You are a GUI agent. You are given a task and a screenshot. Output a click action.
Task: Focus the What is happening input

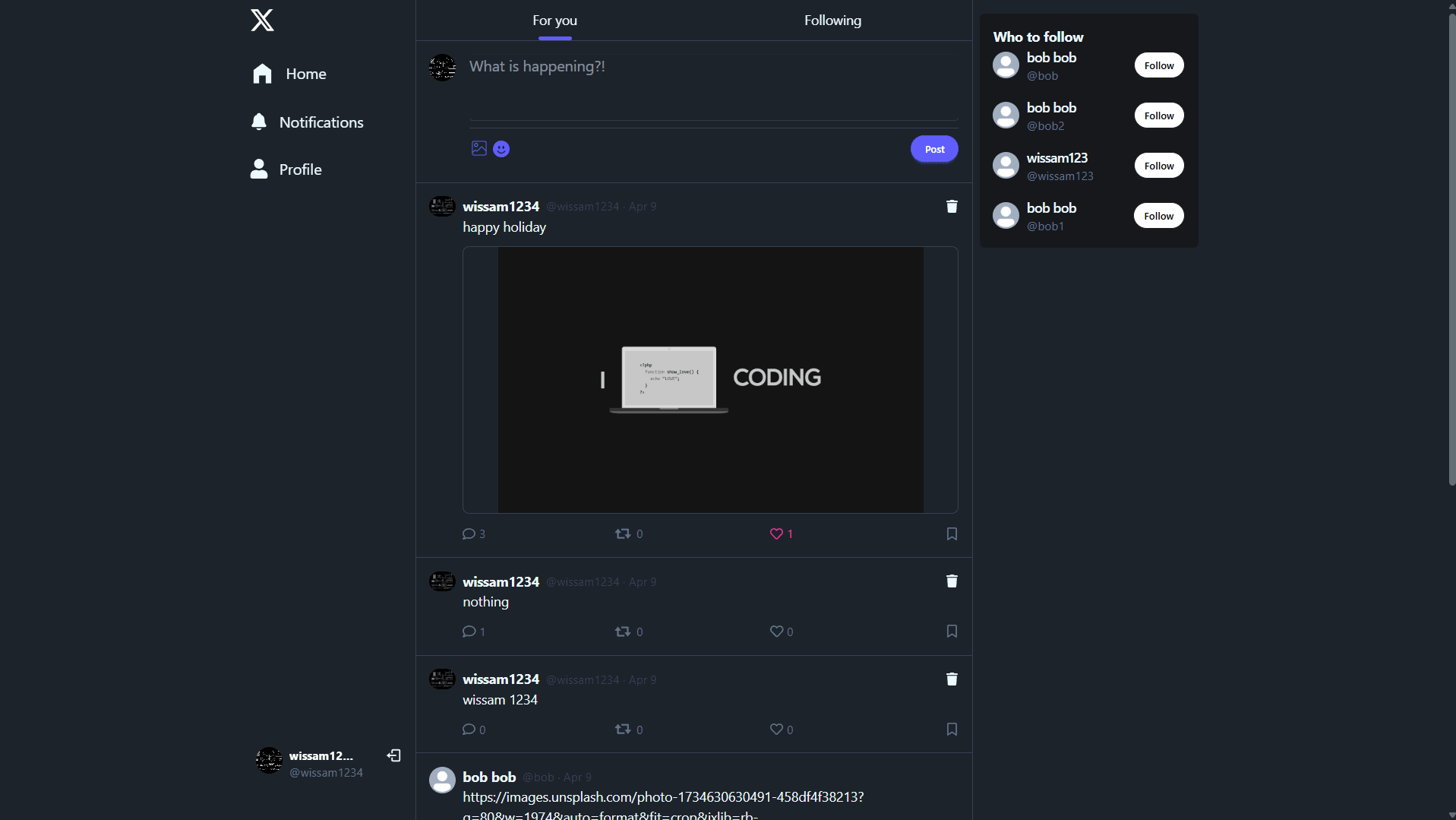pos(713,86)
